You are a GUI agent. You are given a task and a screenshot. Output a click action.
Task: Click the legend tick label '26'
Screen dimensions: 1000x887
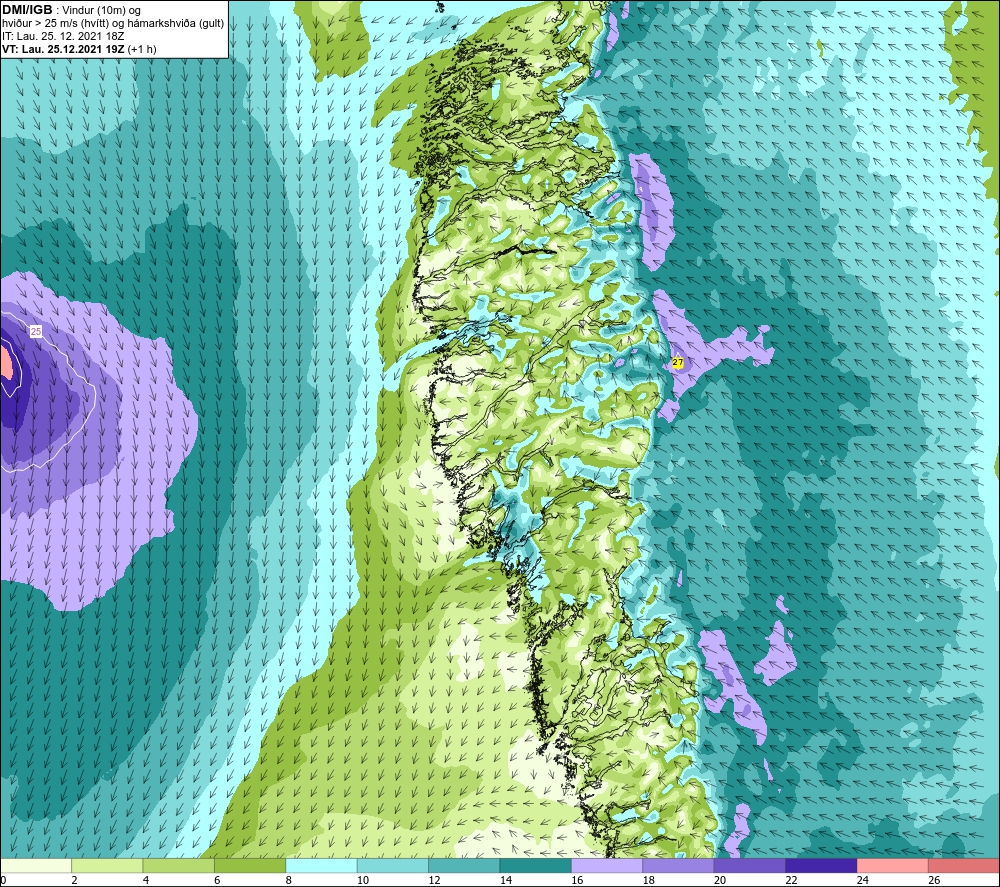934,880
